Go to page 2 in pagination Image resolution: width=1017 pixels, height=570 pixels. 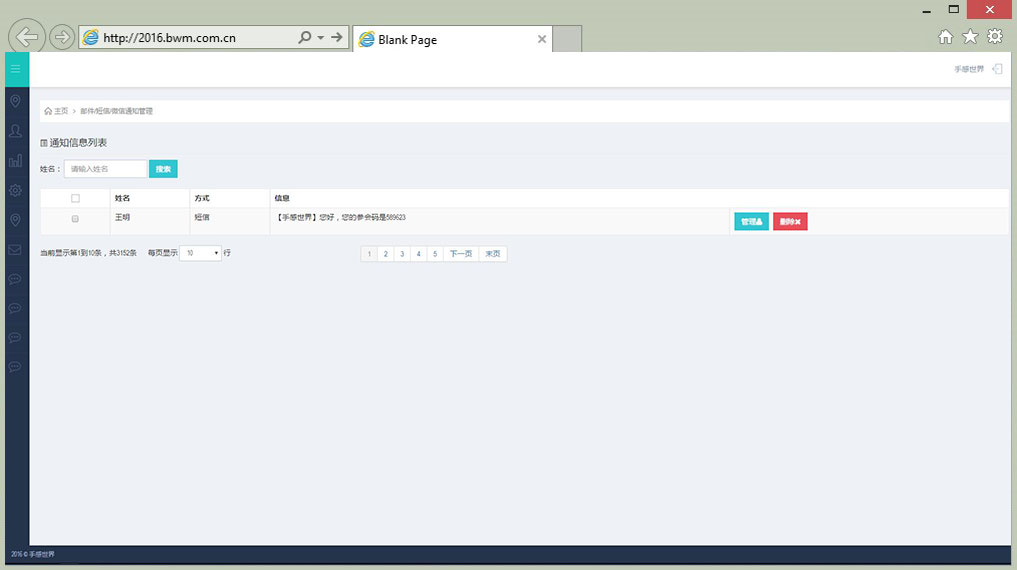[385, 254]
